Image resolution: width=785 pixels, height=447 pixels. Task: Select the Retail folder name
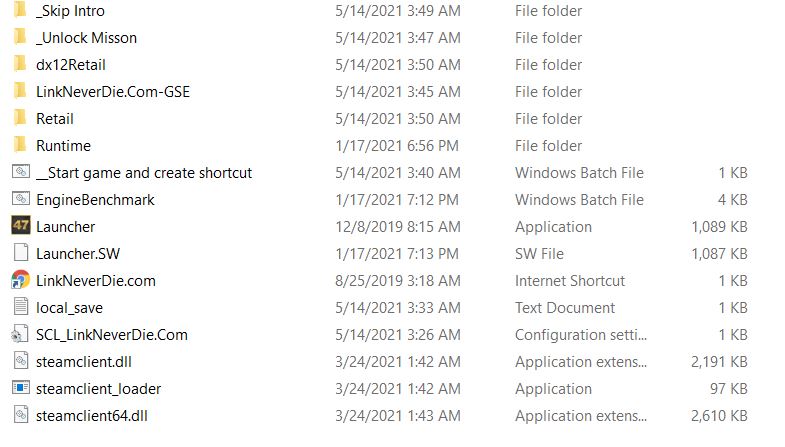[55, 118]
